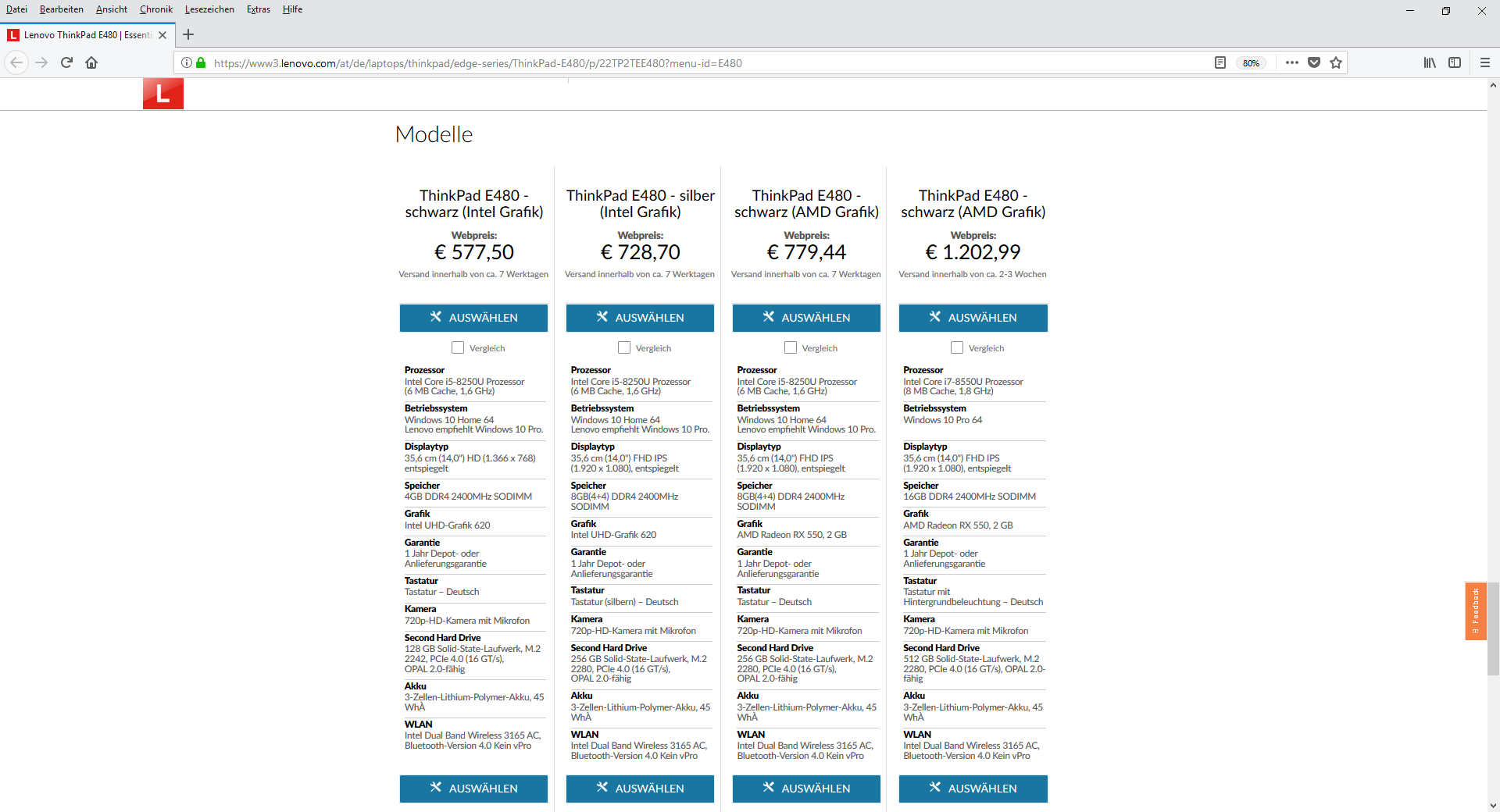
Task: Click the price € 779,44
Action: click(807, 252)
